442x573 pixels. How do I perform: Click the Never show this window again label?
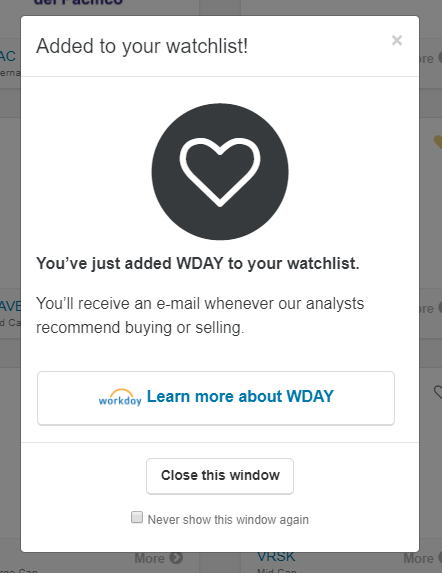point(228,520)
